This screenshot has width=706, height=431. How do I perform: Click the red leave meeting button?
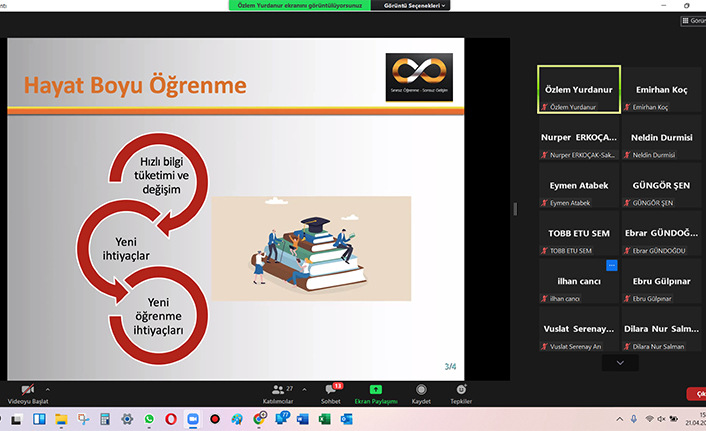tap(696, 394)
